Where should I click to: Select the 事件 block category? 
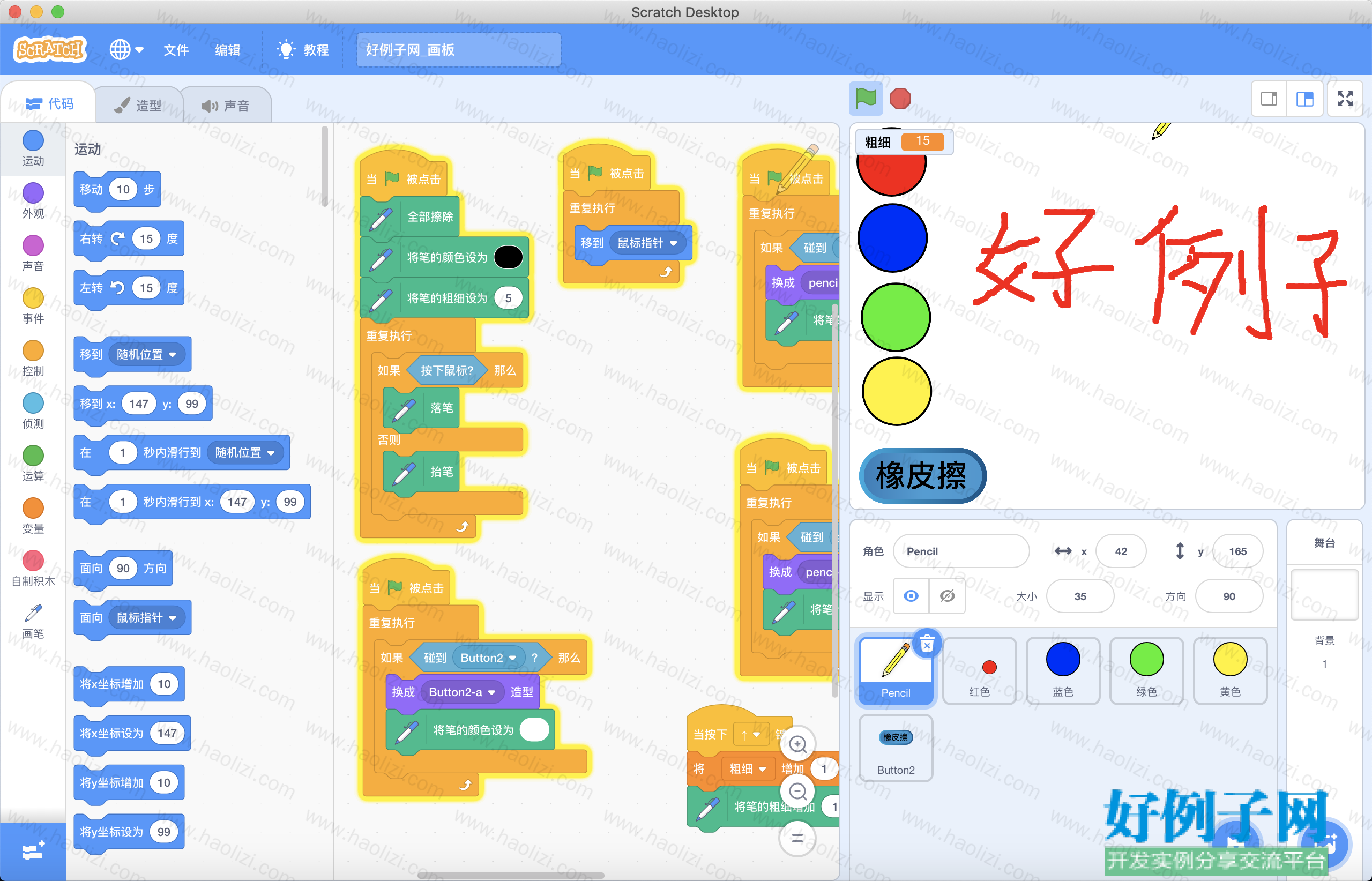point(33,305)
